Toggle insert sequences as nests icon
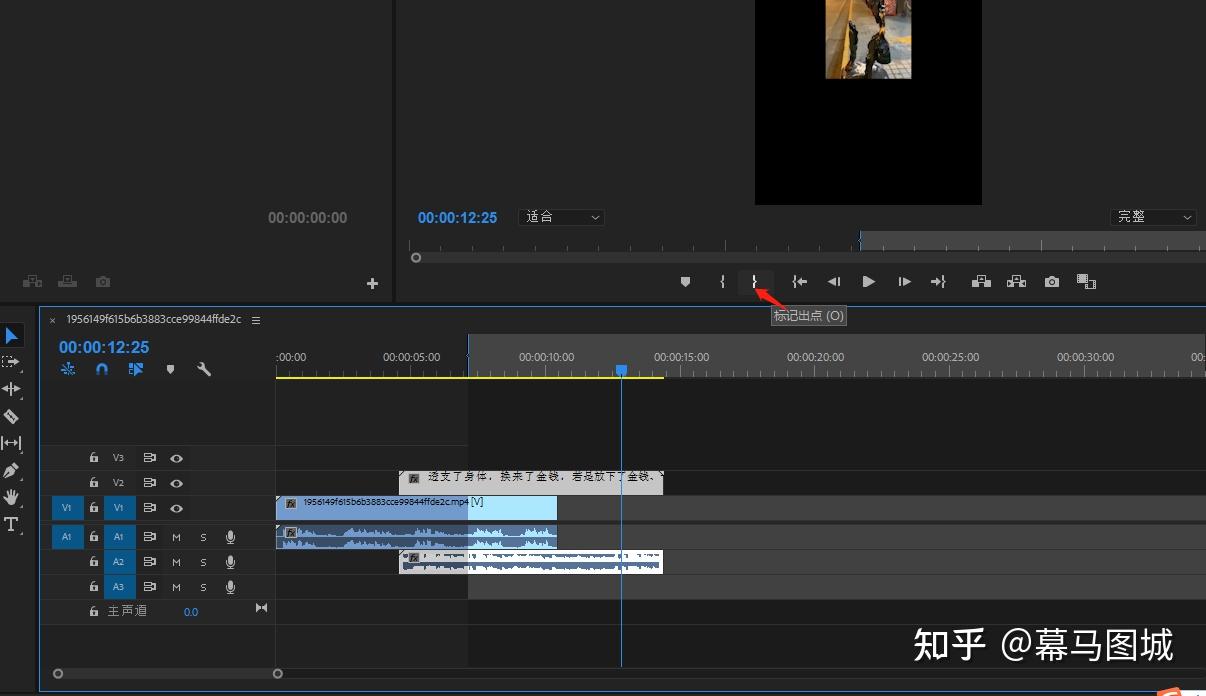The height and width of the screenshot is (696, 1206). point(68,369)
